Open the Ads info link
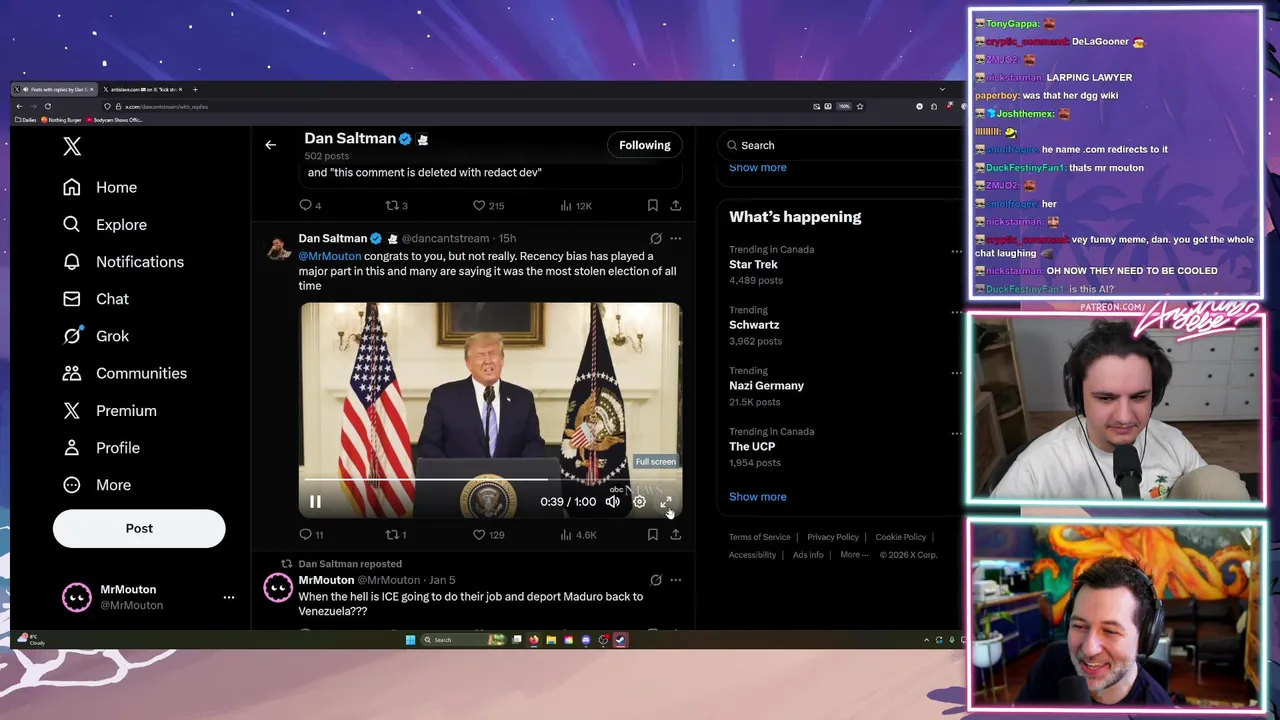Screen dimensions: 1280x720 pyautogui.click(x=808, y=555)
